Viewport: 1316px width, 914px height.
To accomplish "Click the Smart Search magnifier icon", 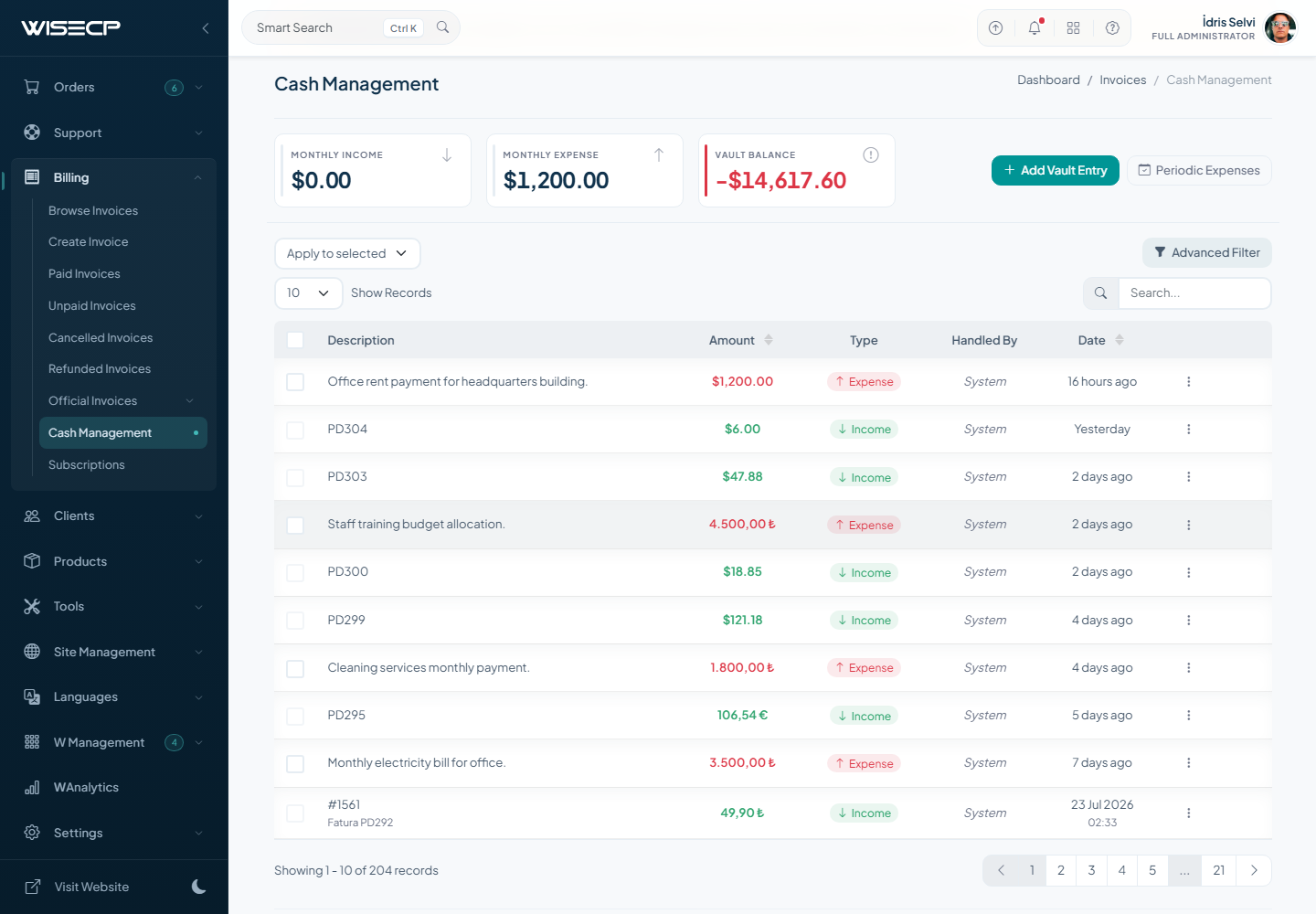I will tap(443, 27).
